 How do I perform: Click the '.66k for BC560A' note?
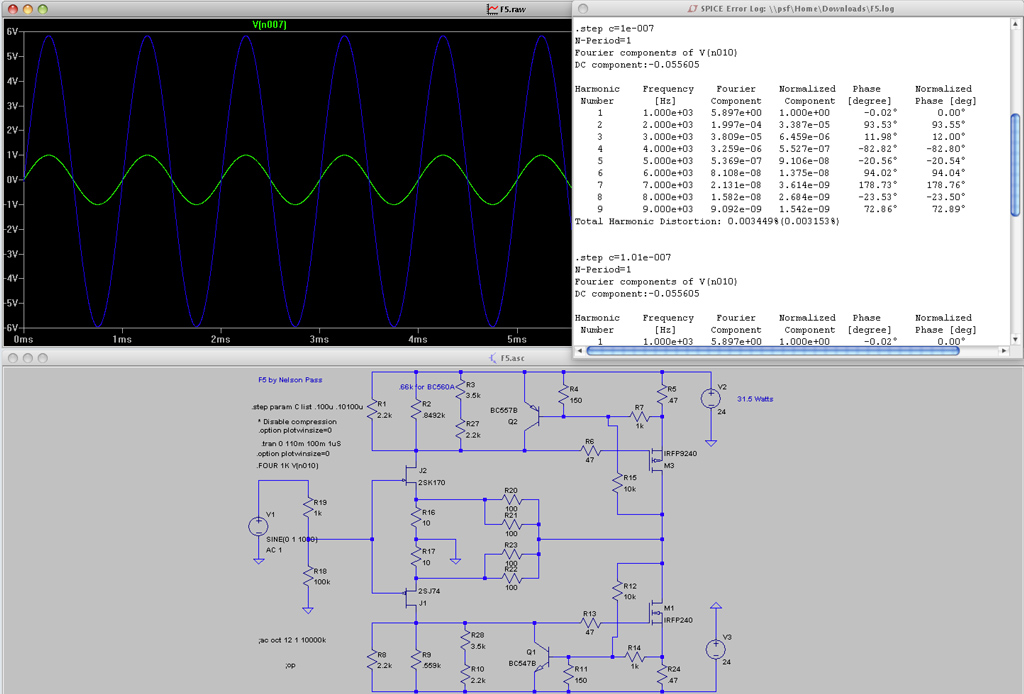pyautogui.click(x=427, y=387)
